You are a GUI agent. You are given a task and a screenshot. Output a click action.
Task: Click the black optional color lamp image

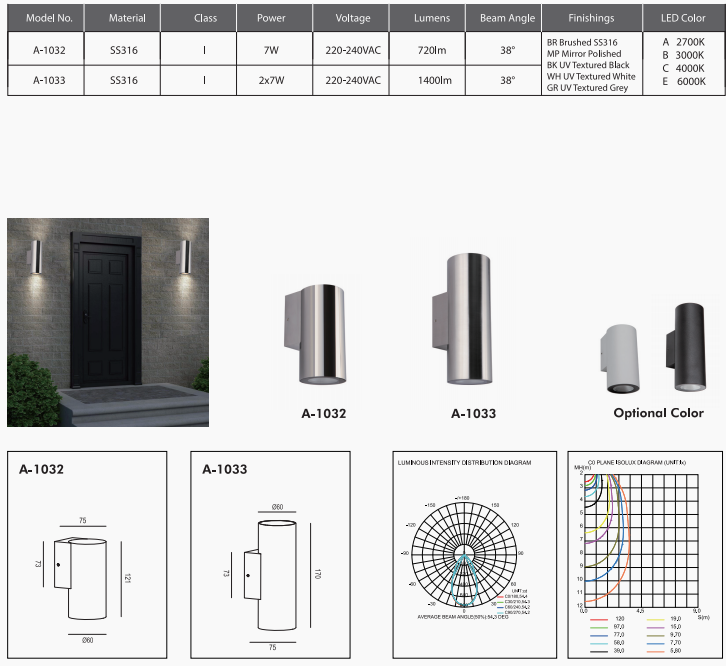[687, 347]
